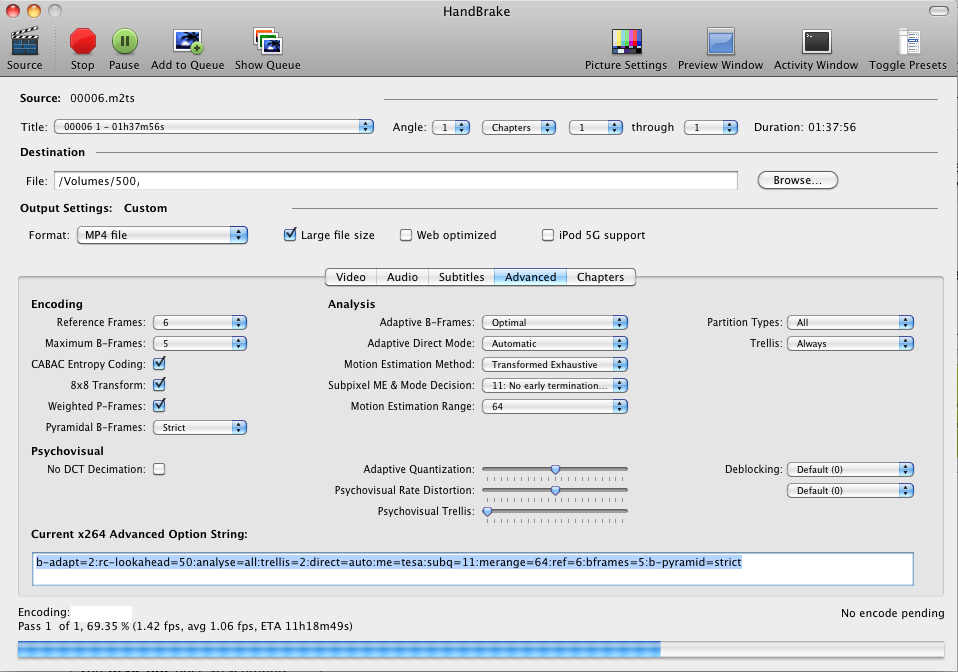
Task: Open Adaptive Direct Mode dropdown
Action: (x=555, y=343)
